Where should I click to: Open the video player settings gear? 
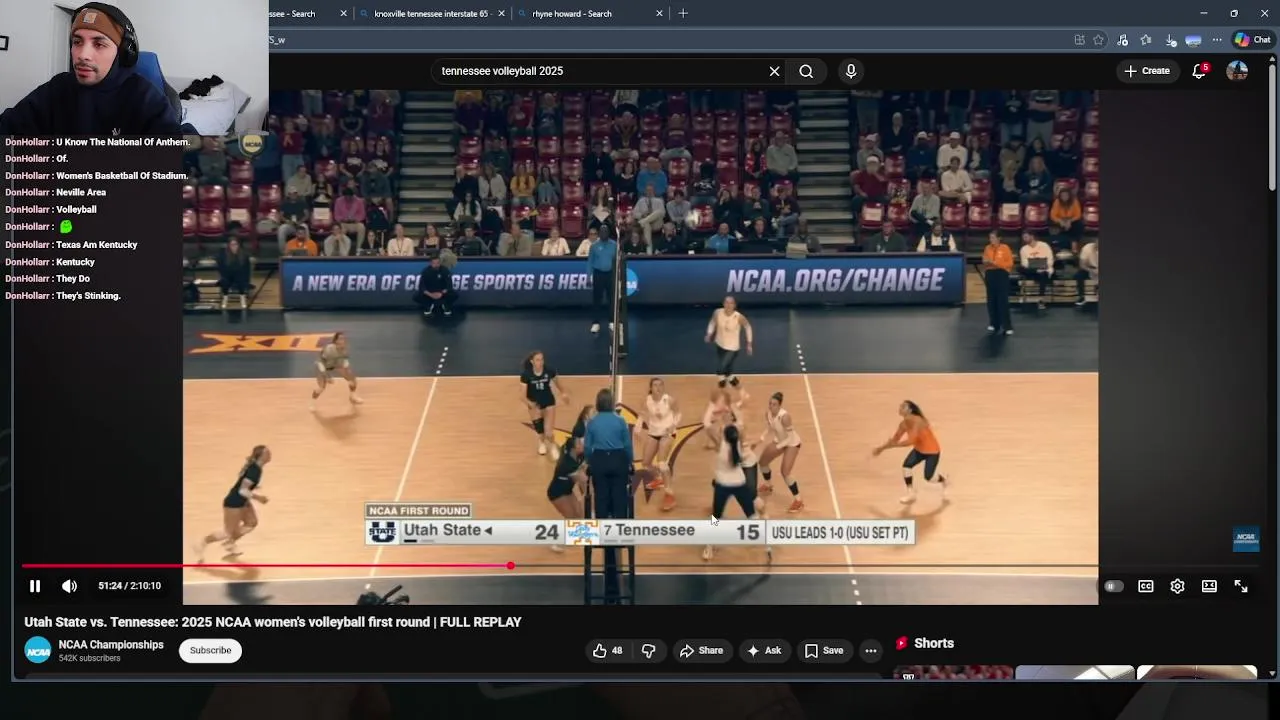coord(1177,587)
